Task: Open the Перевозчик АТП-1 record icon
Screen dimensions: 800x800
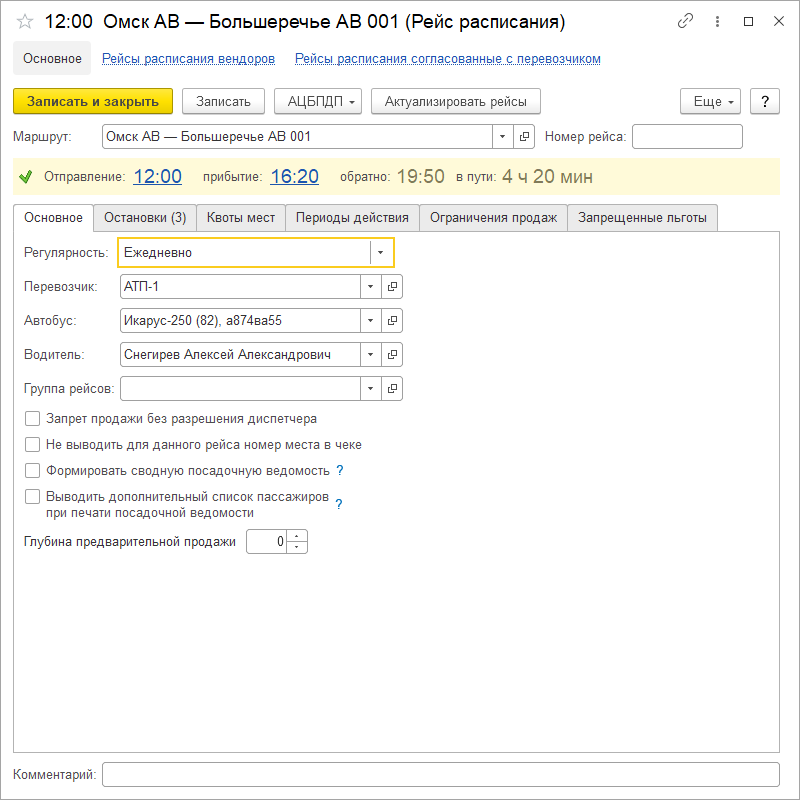Action: (393, 287)
